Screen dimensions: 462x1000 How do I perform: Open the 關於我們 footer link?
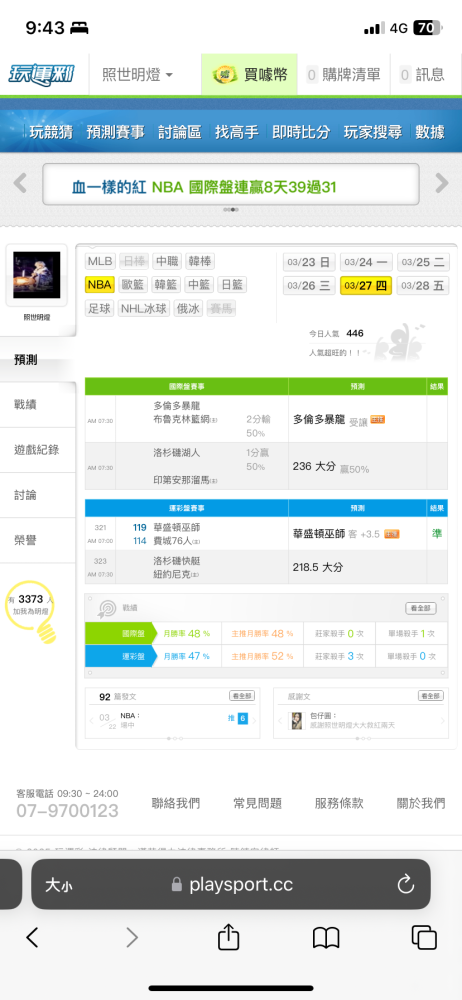point(421,804)
